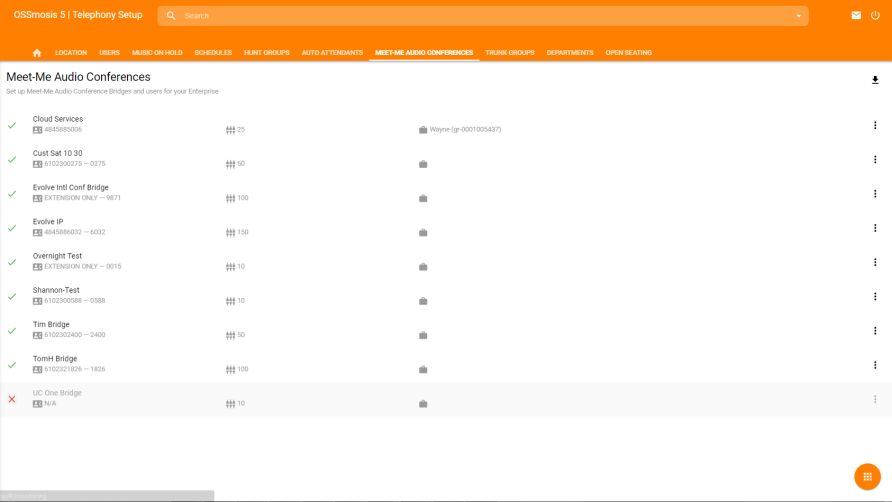This screenshot has height=502, width=892.
Task: Click the download icon for conferences
Action: tap(875, 80)
